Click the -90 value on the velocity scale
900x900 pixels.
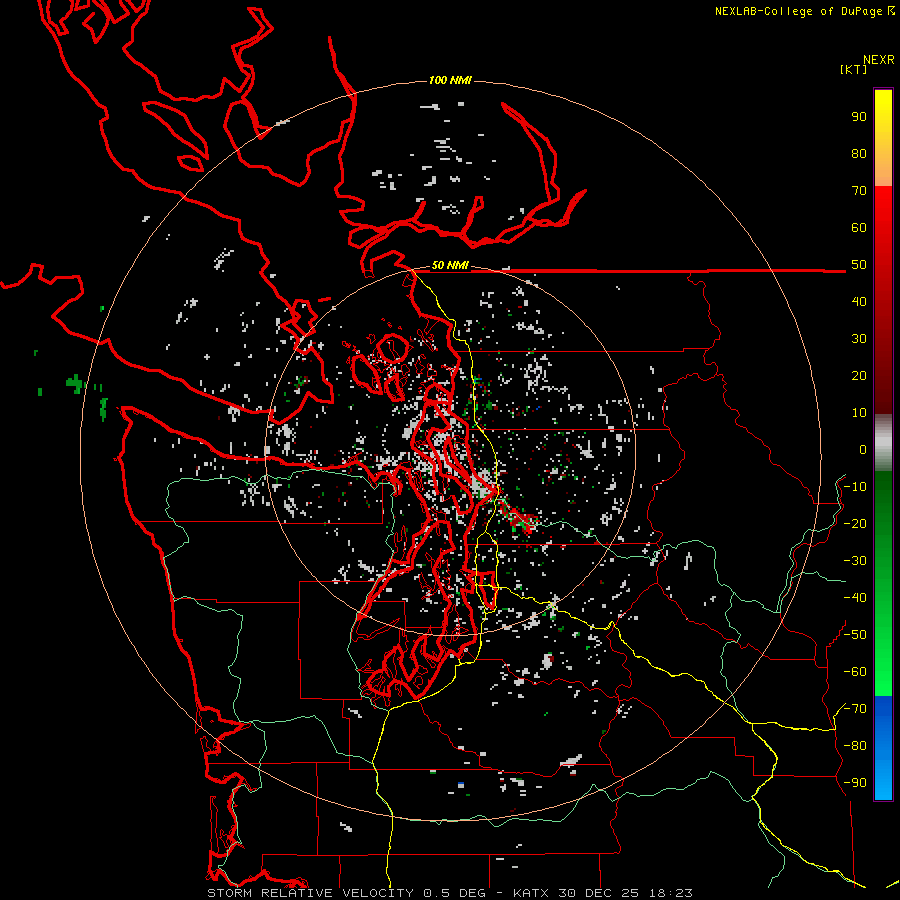(855, 783)
